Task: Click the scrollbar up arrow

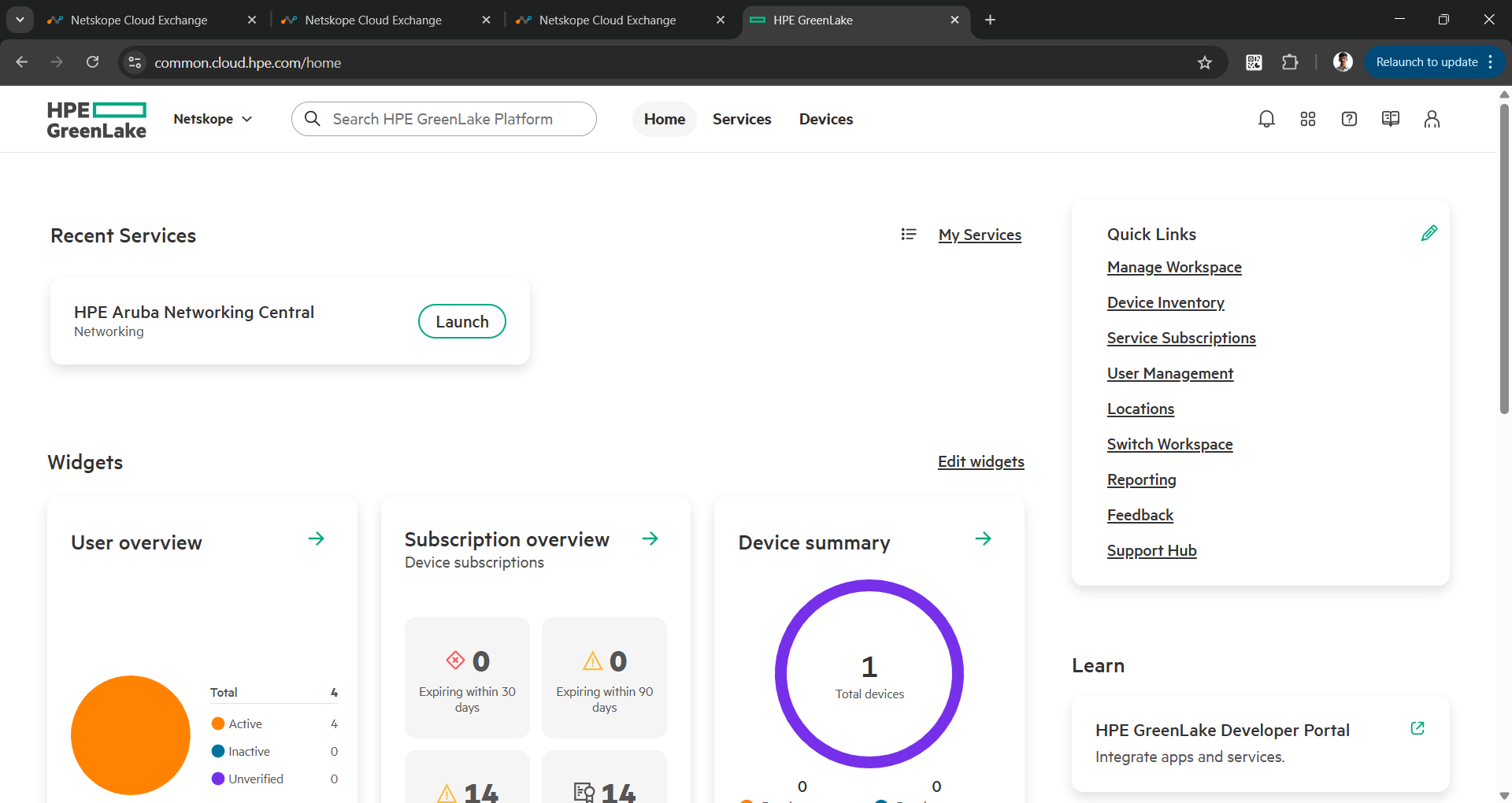Action: point(1504,94)
